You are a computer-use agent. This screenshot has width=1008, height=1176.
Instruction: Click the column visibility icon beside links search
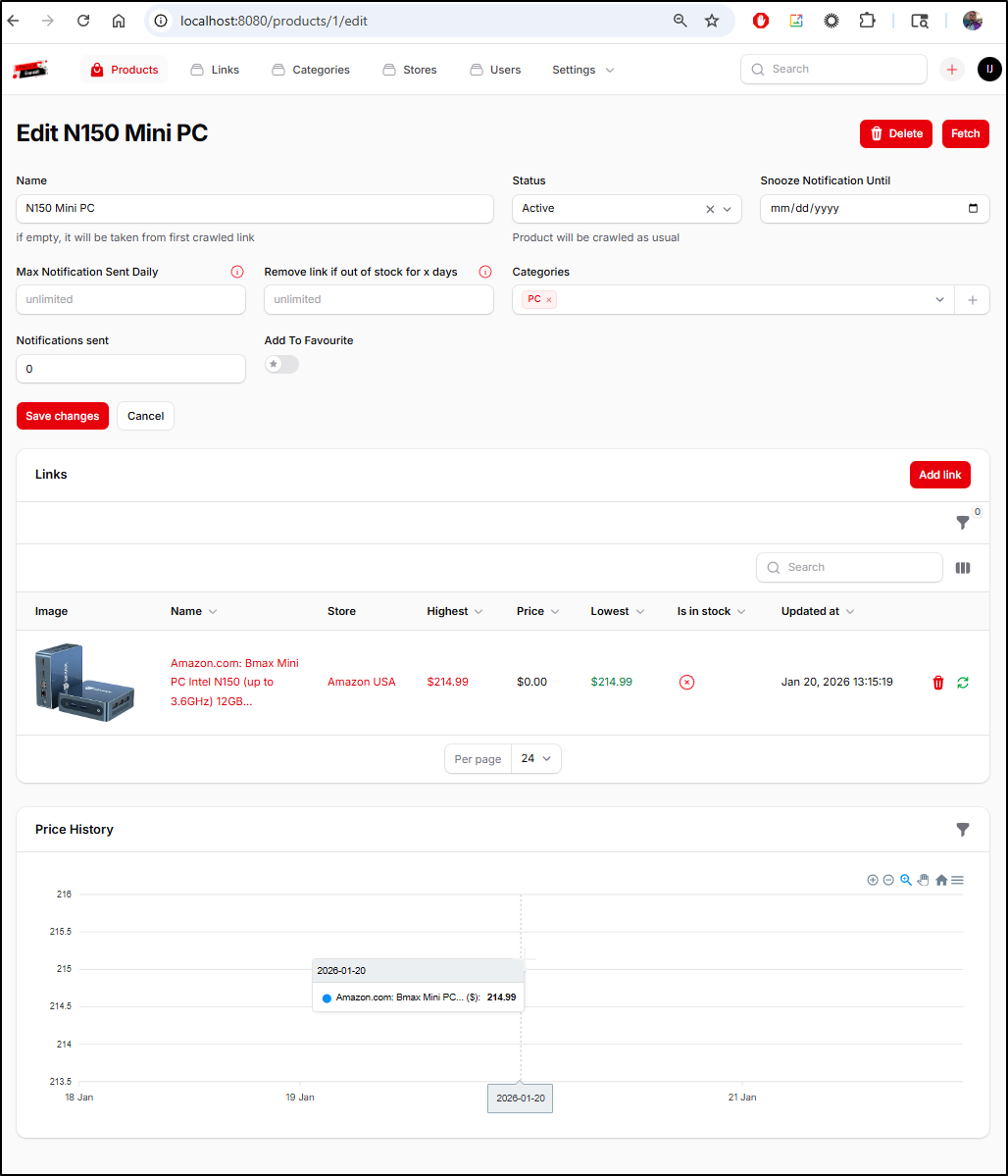pyautogui.click(x=962, y=568)
